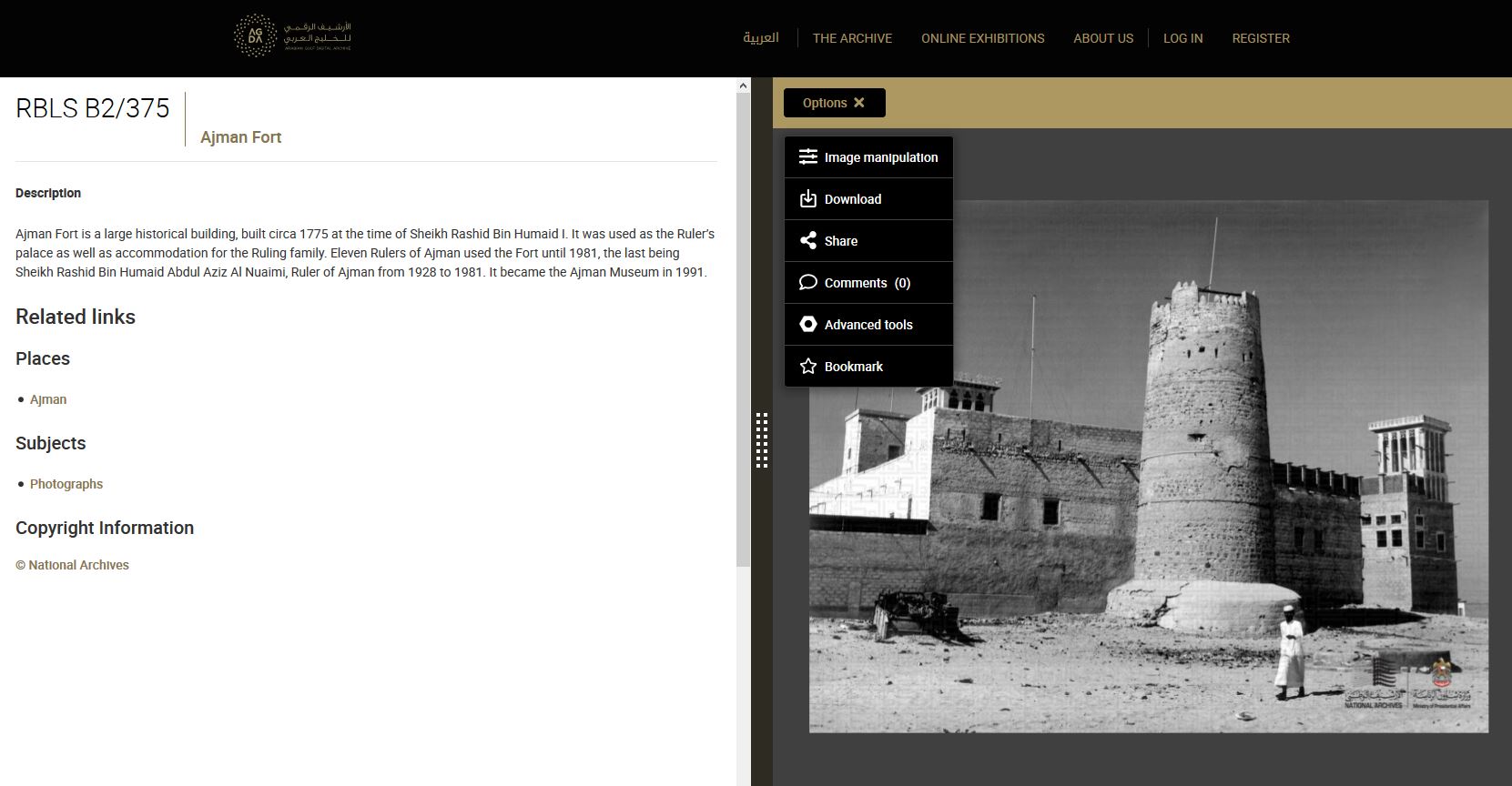
Task: Open the Ajman place link
Action: pyautogui.click(x=48, y=399)
